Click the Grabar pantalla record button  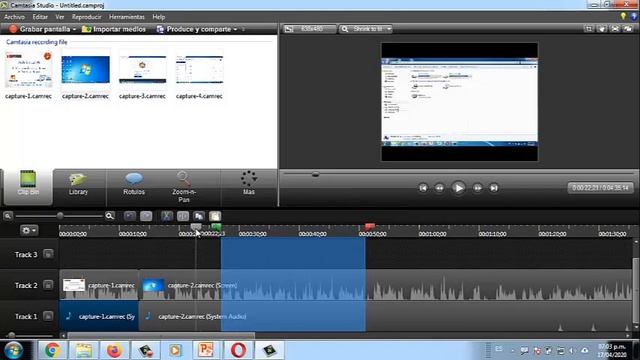click(40, 29)
